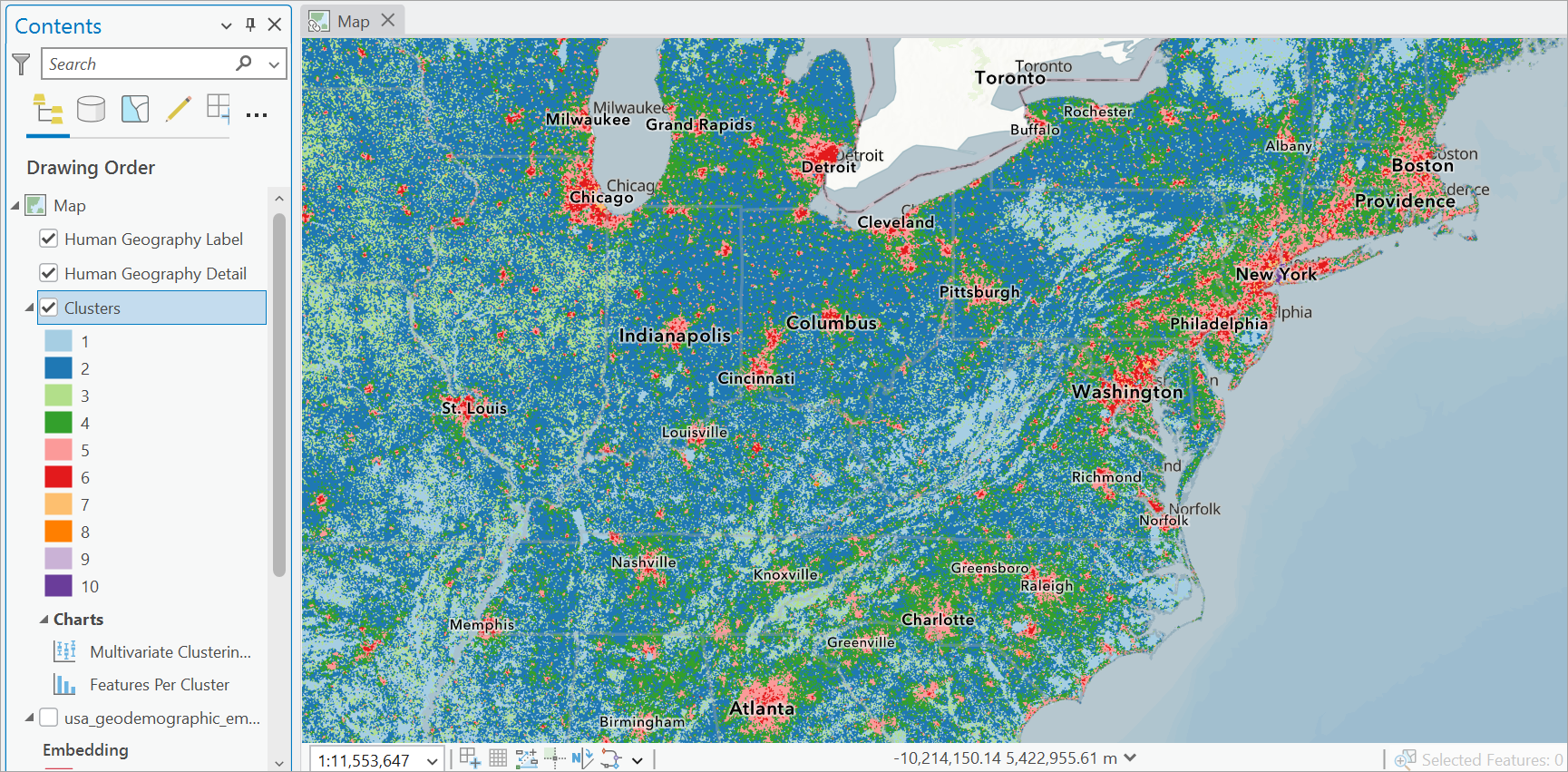Open dropdown next to constraints tools
Viewport: 1568px width, 772px height.
(x=638, y=760)
